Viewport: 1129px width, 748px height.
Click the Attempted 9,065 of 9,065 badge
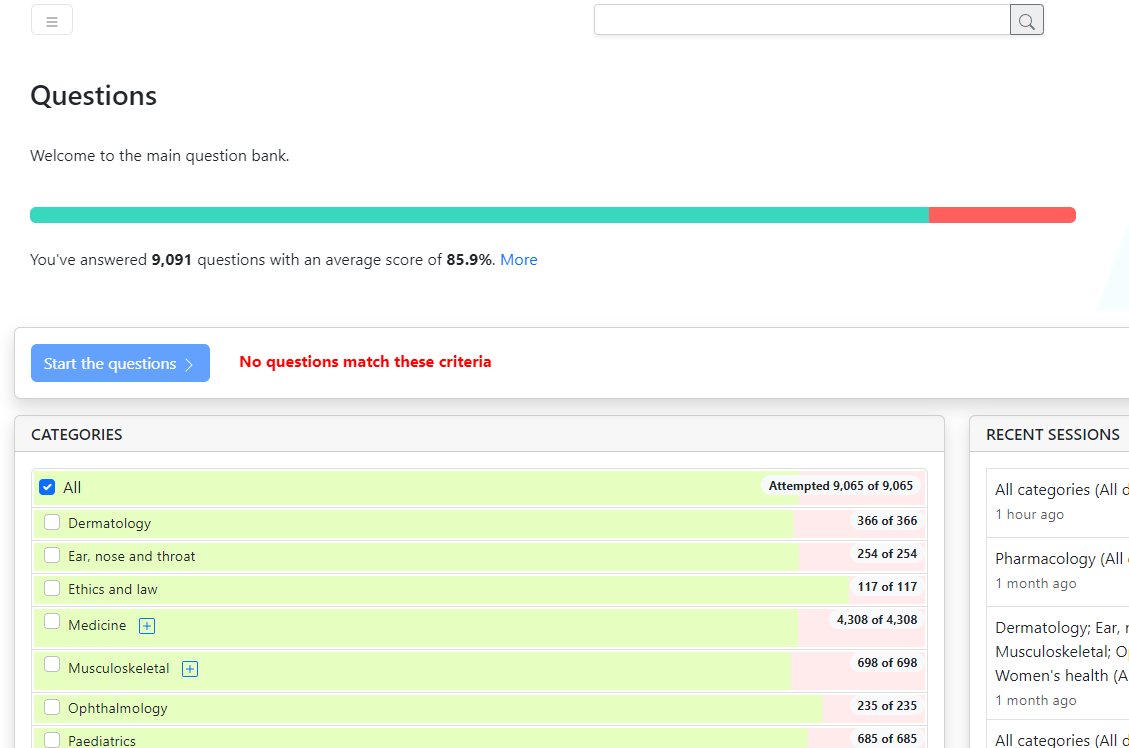click(841, 485)
